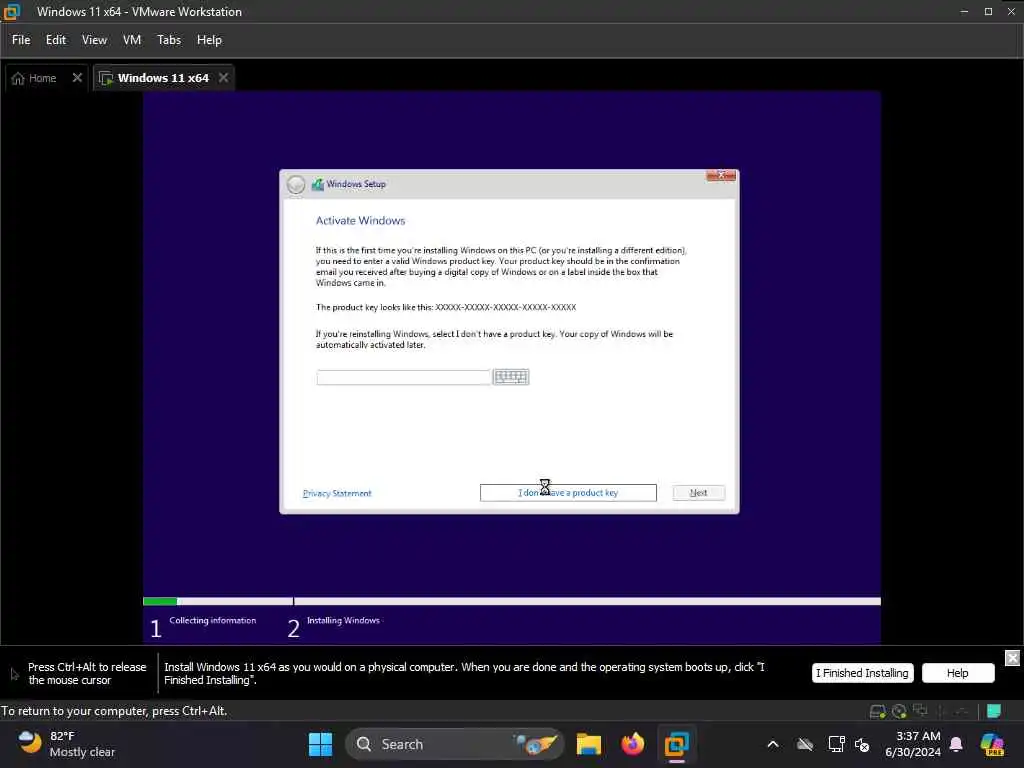Viewport: 1024px width, 768px height.
Task: Click the hard disk status icon
Action: [x=878, y=711]
